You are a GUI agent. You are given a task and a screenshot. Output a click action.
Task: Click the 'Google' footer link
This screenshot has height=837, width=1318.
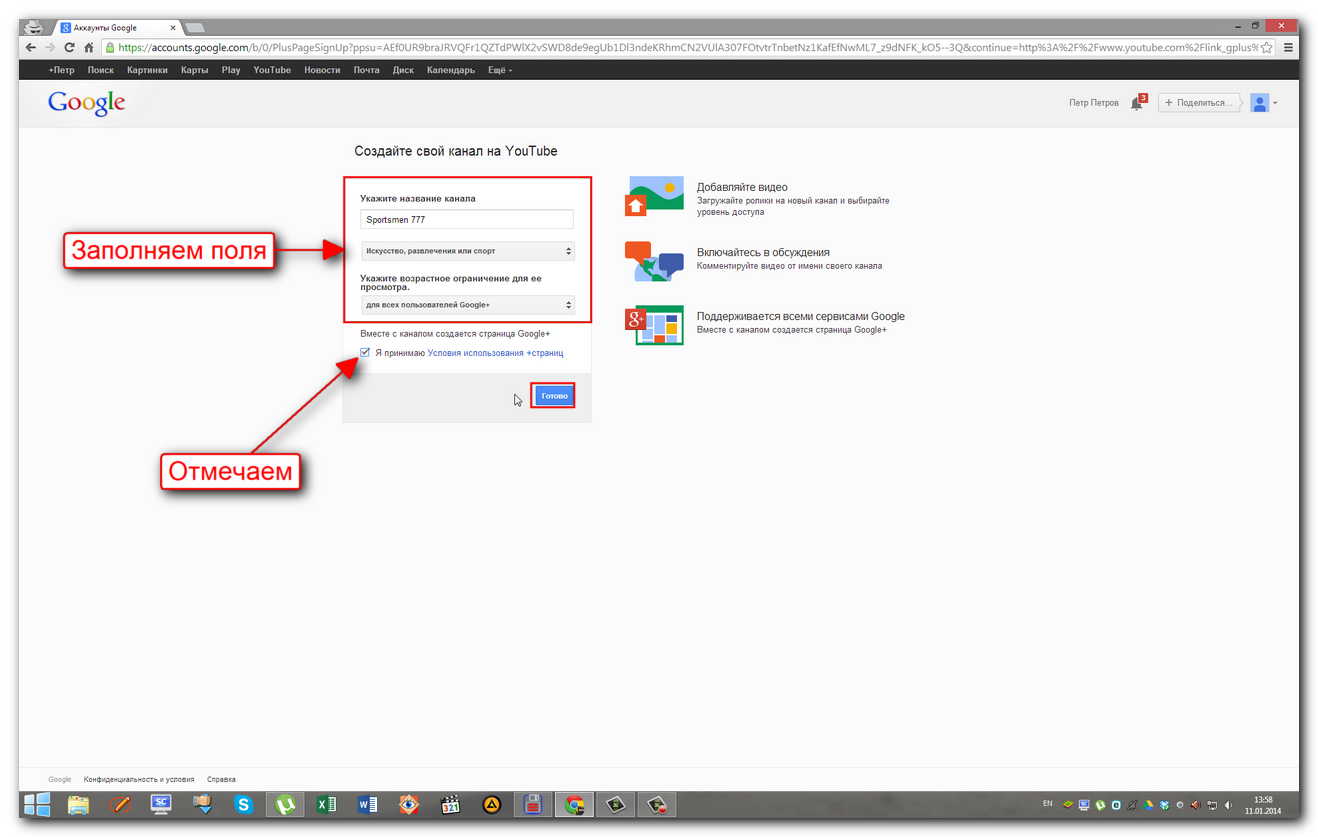click(x=60, y=779)
